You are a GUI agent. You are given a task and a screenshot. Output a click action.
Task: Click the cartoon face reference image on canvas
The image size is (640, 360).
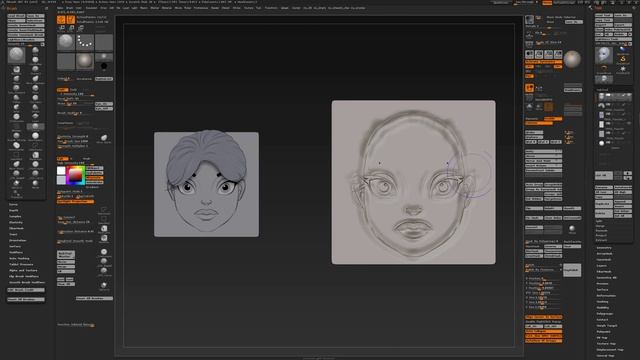click(x=206, y=184)
